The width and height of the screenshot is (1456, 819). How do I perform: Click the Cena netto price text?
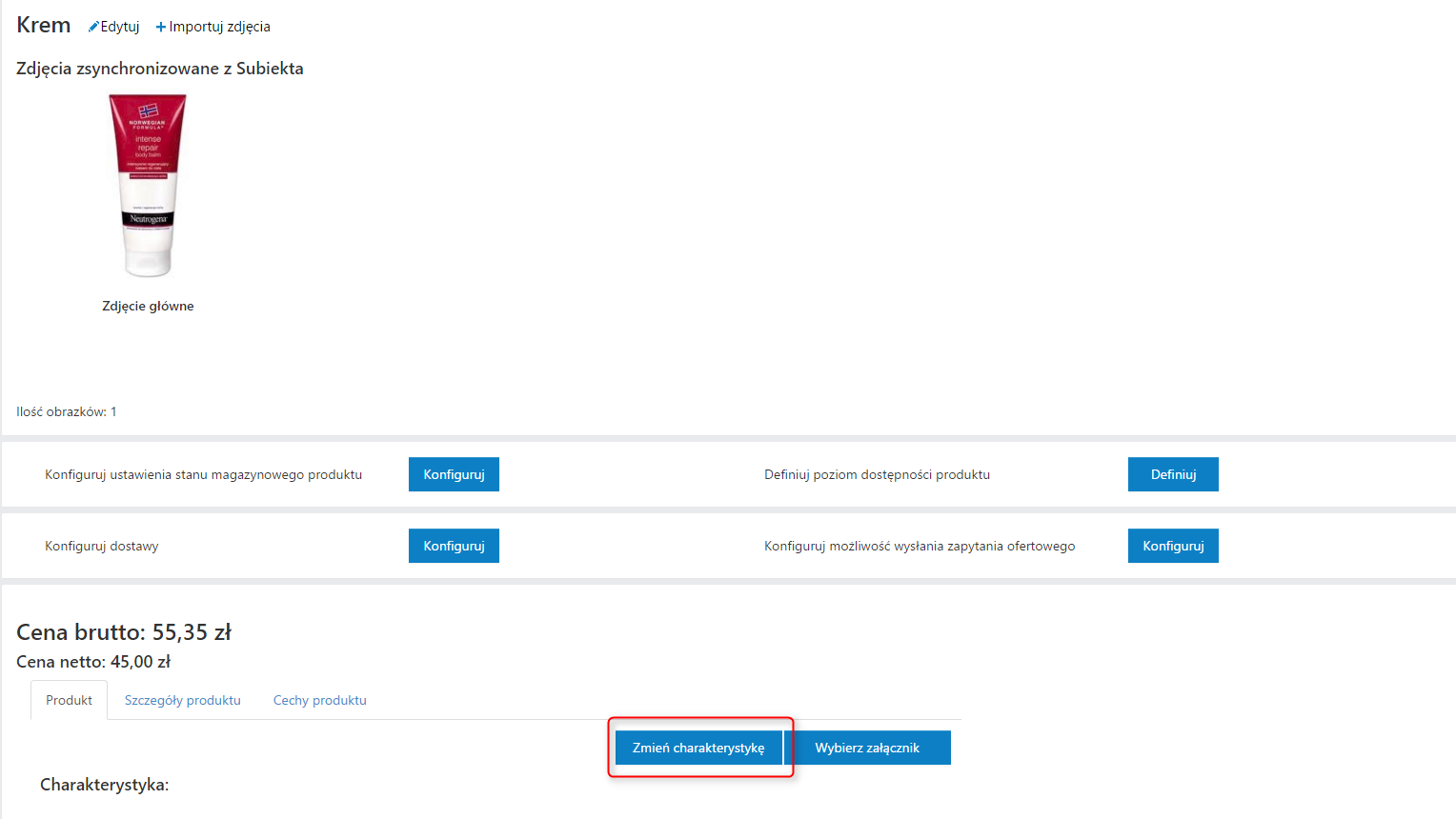pos(93,662)
